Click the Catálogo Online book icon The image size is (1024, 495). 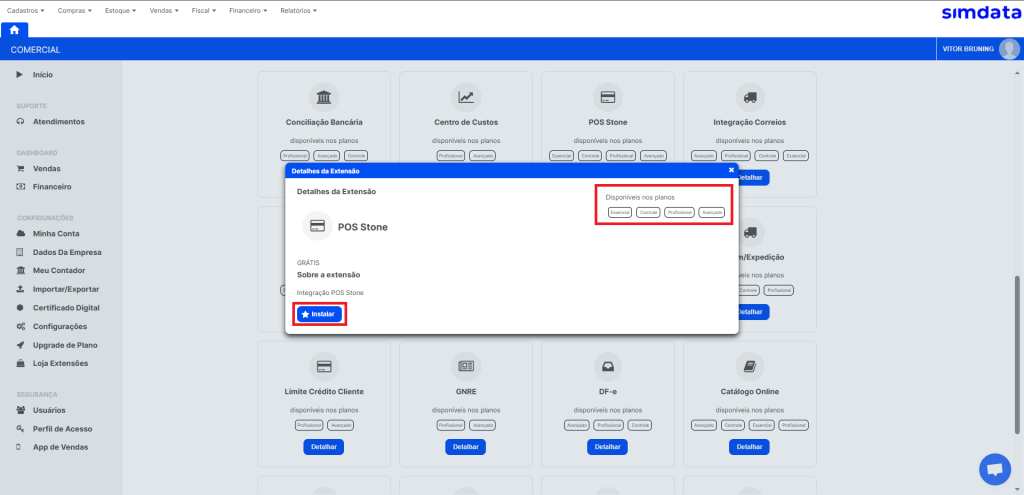(x=750, y=367)
